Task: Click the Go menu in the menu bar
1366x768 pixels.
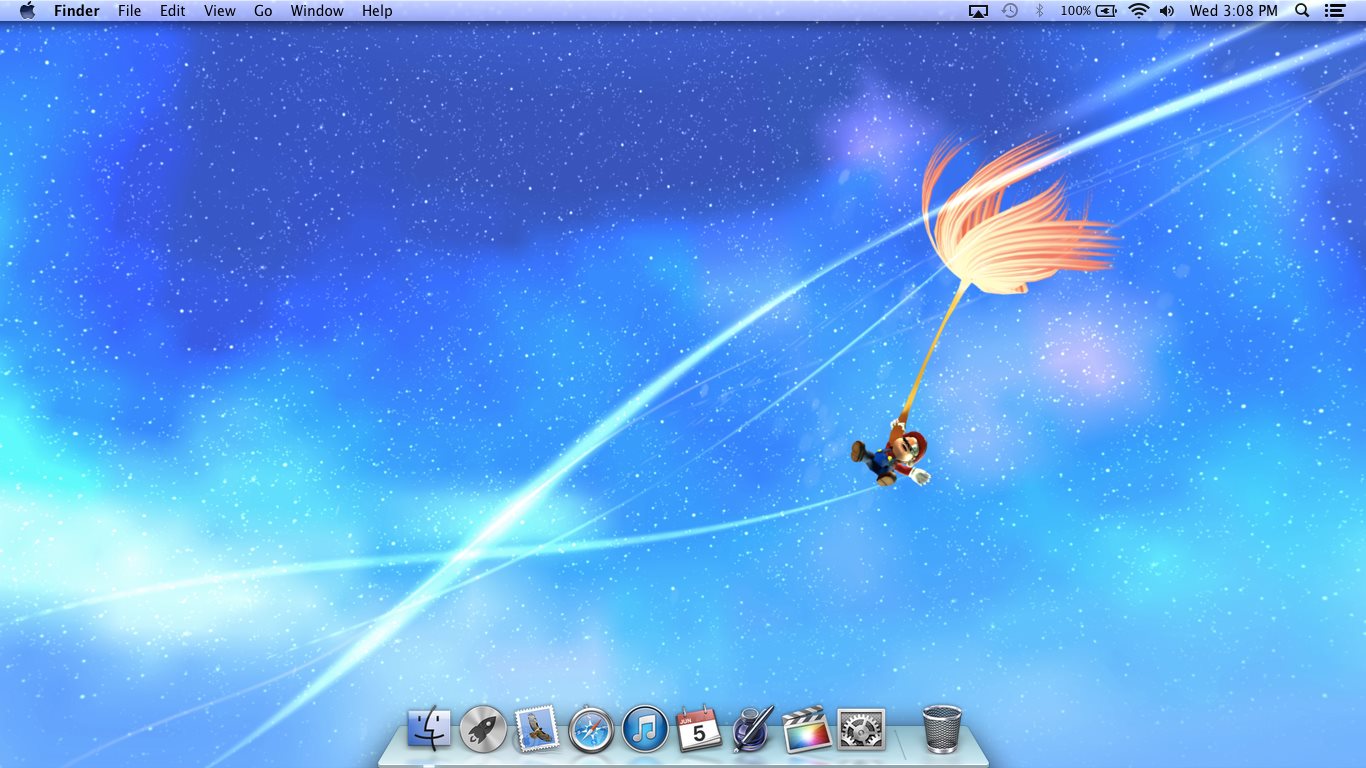Action: pos(263,11)
